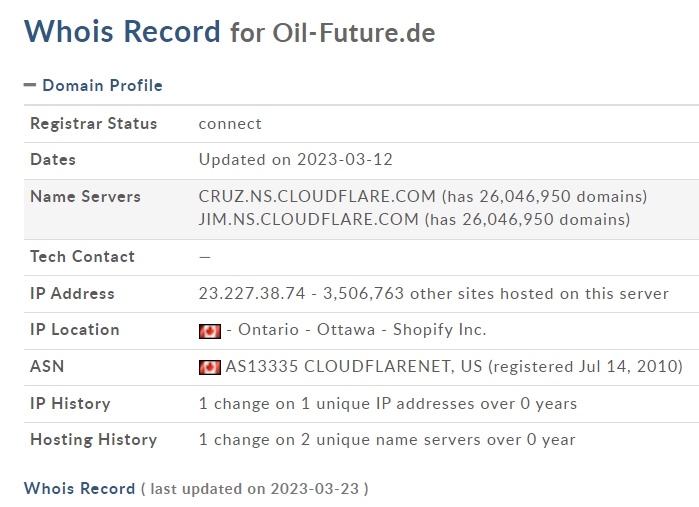Image resolution: width=699 pixels, height=507 pixels.
Task: Click the IP address 23.227.38.74
Action: [x=252, y=293]
